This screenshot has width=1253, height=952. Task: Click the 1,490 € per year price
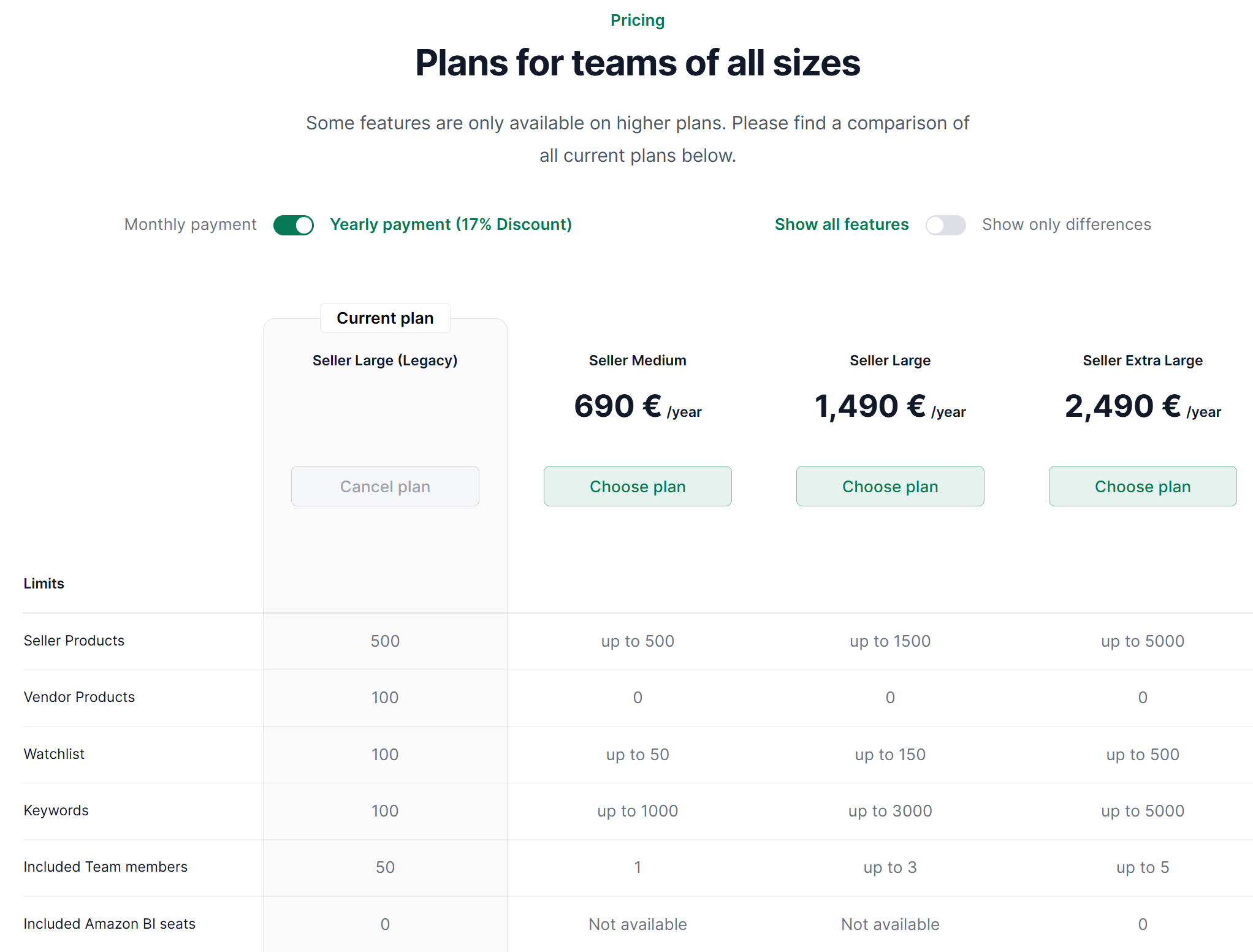890,406
